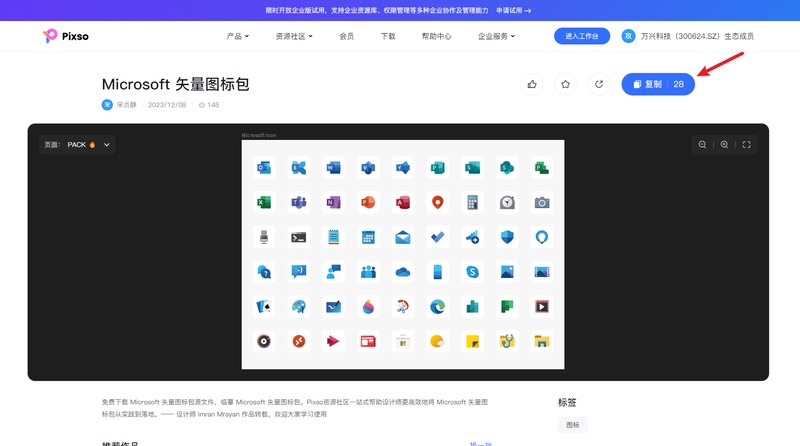Expand the 资源社区 menu

[294, 36]
